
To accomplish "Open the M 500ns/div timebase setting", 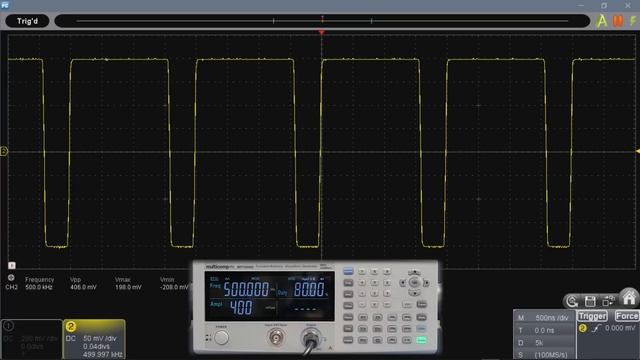I will pyautogui.click(x=544, y=318).
